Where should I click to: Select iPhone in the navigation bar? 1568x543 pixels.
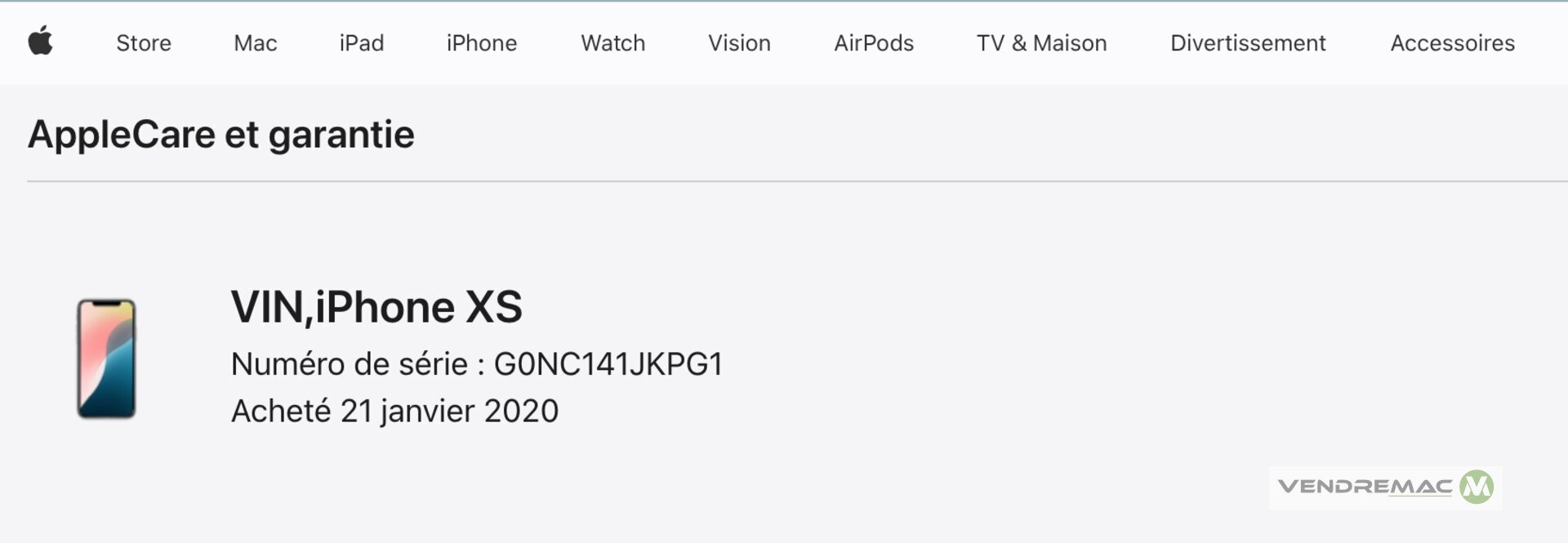(x=482, y=43)
